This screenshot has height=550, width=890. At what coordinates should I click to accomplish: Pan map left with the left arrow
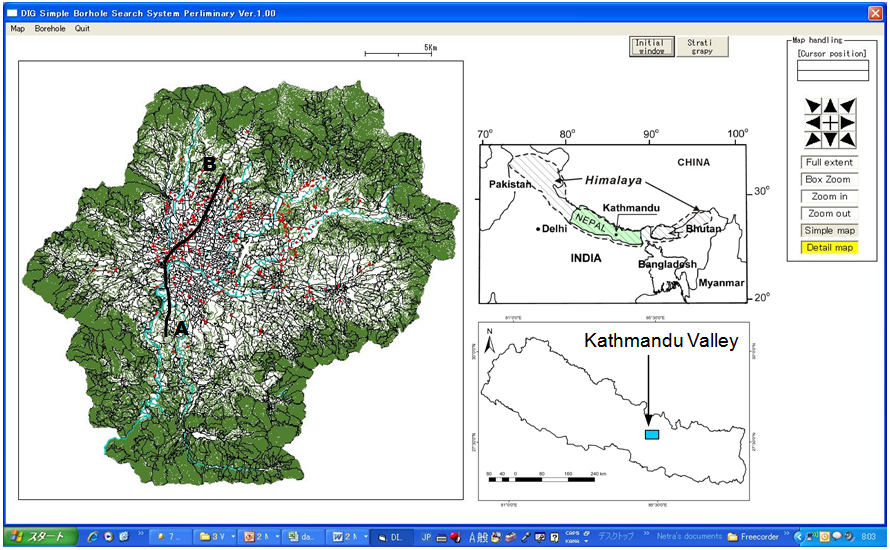812,122
